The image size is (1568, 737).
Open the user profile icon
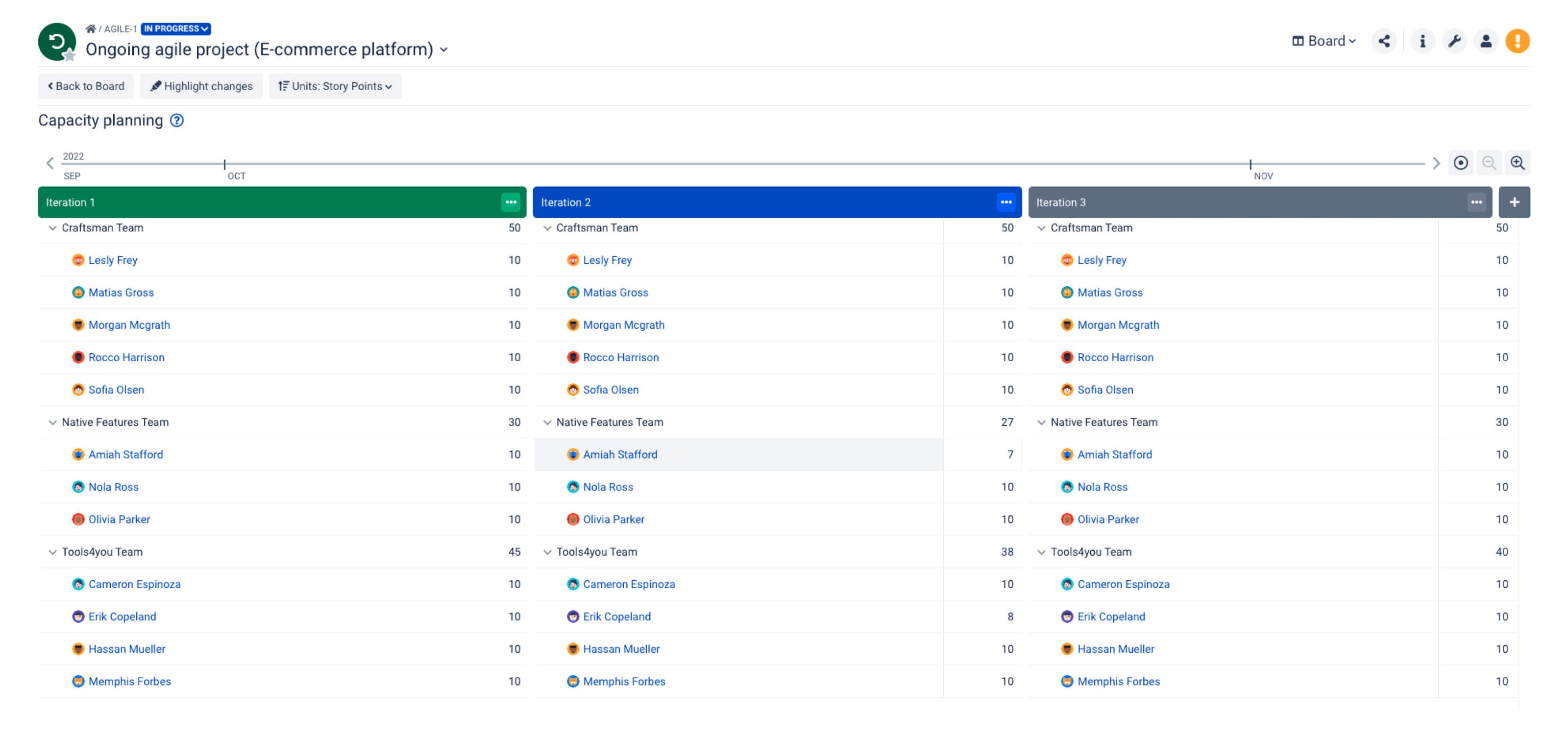pos(1486,41)
